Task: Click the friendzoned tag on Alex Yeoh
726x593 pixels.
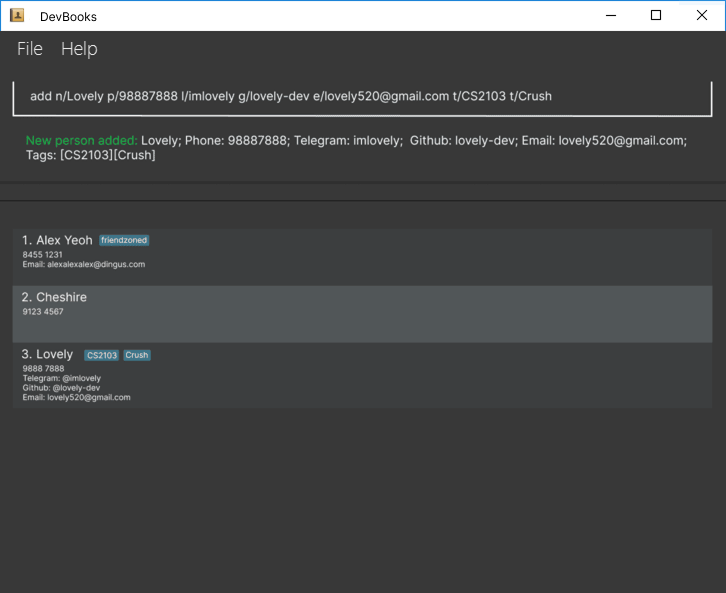Action: [124, 241]
